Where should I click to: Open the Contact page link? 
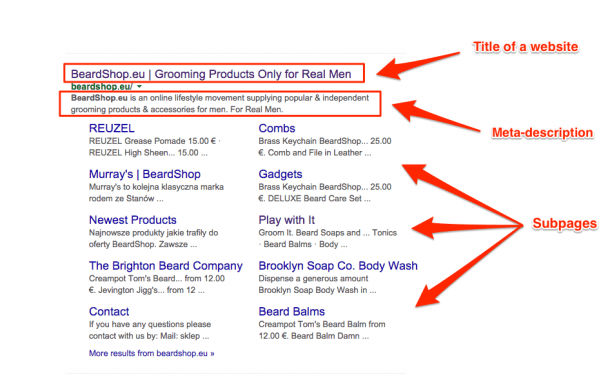109,312
